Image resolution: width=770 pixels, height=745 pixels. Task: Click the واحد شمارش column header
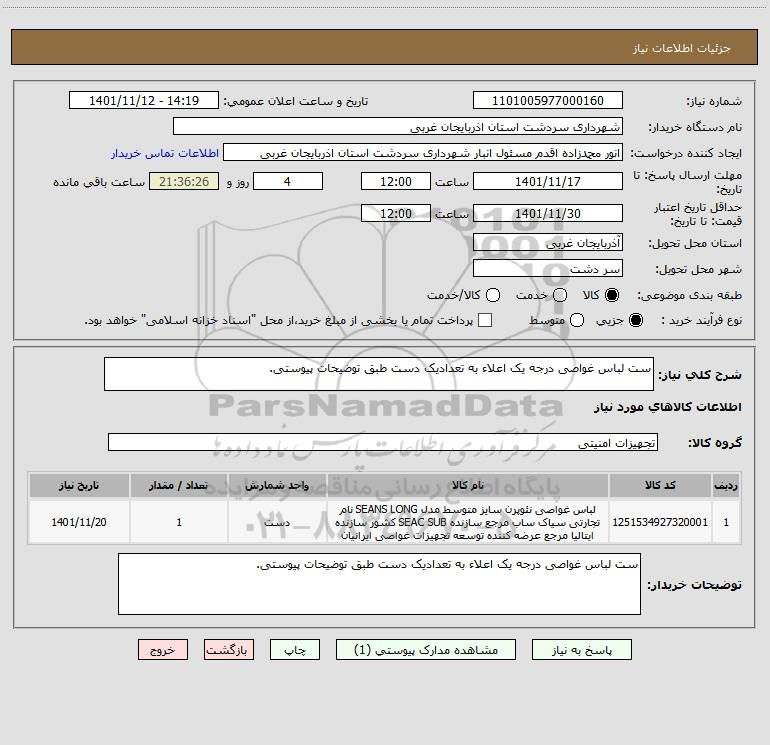277,486
